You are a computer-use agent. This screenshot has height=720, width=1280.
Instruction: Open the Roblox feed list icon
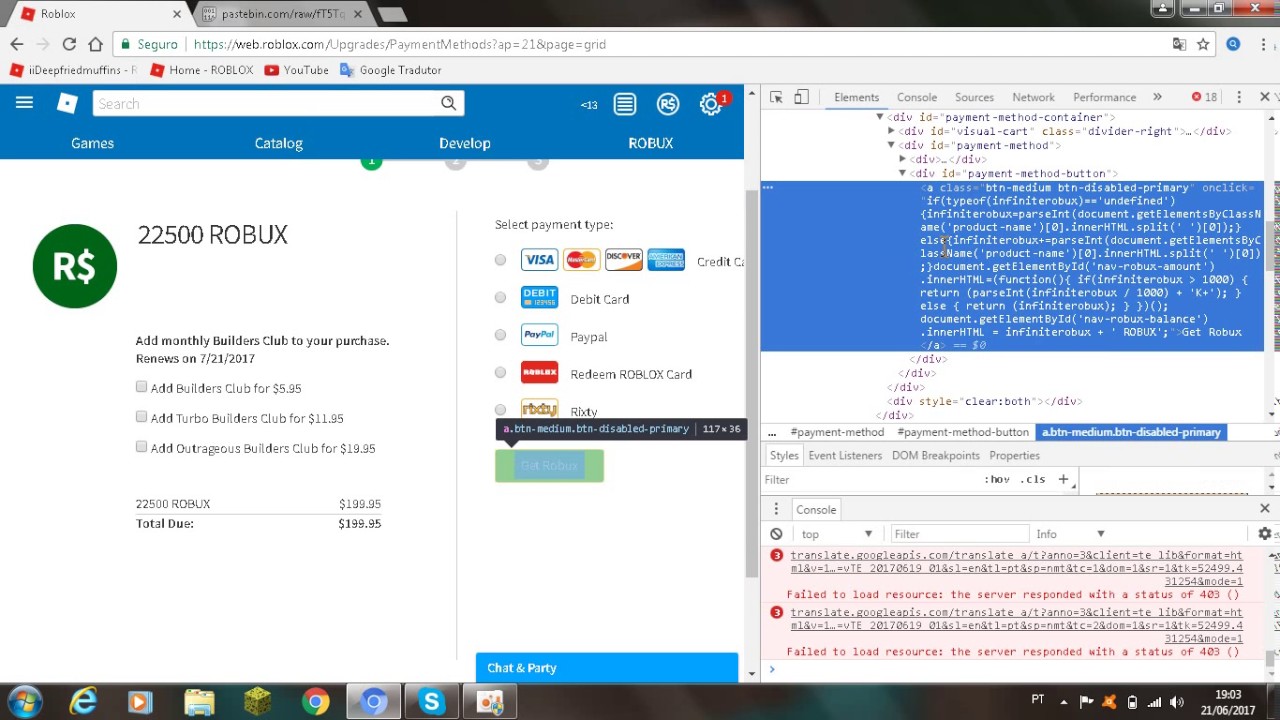coord(625,104)
